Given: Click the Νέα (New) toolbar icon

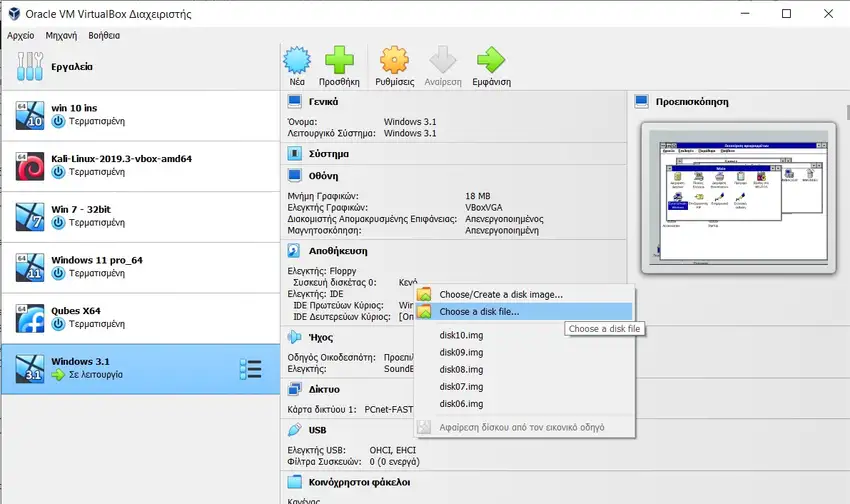Looking at the screenshot, I should 297,60.
